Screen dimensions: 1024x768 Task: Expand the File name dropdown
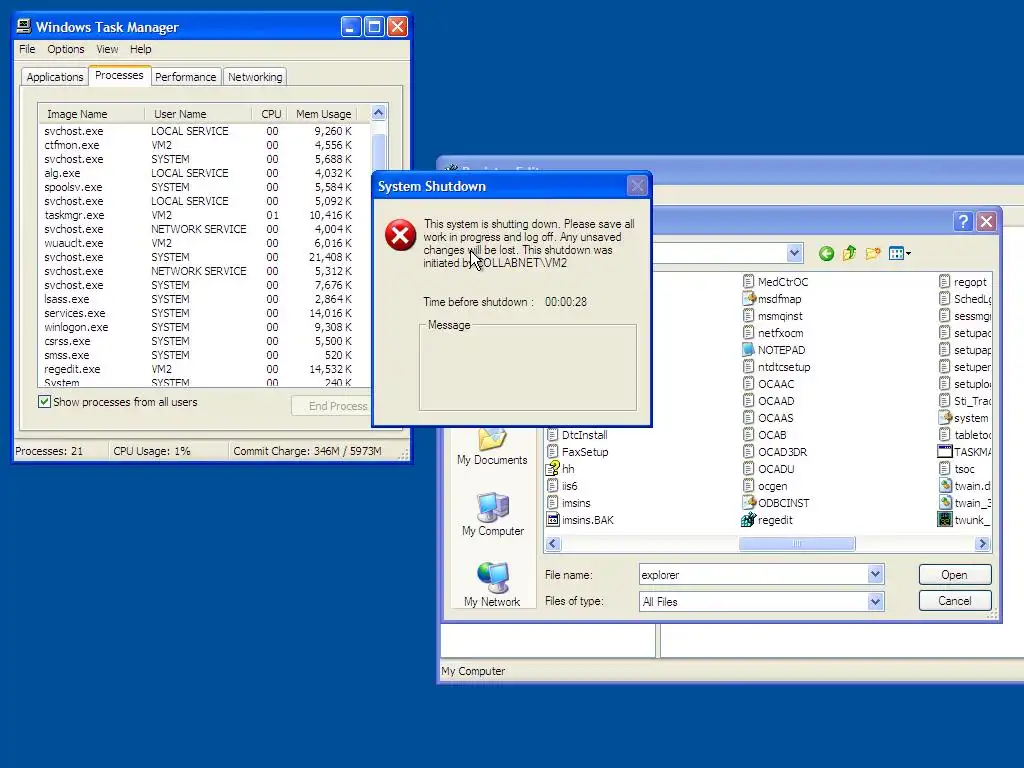coord(875,575)
